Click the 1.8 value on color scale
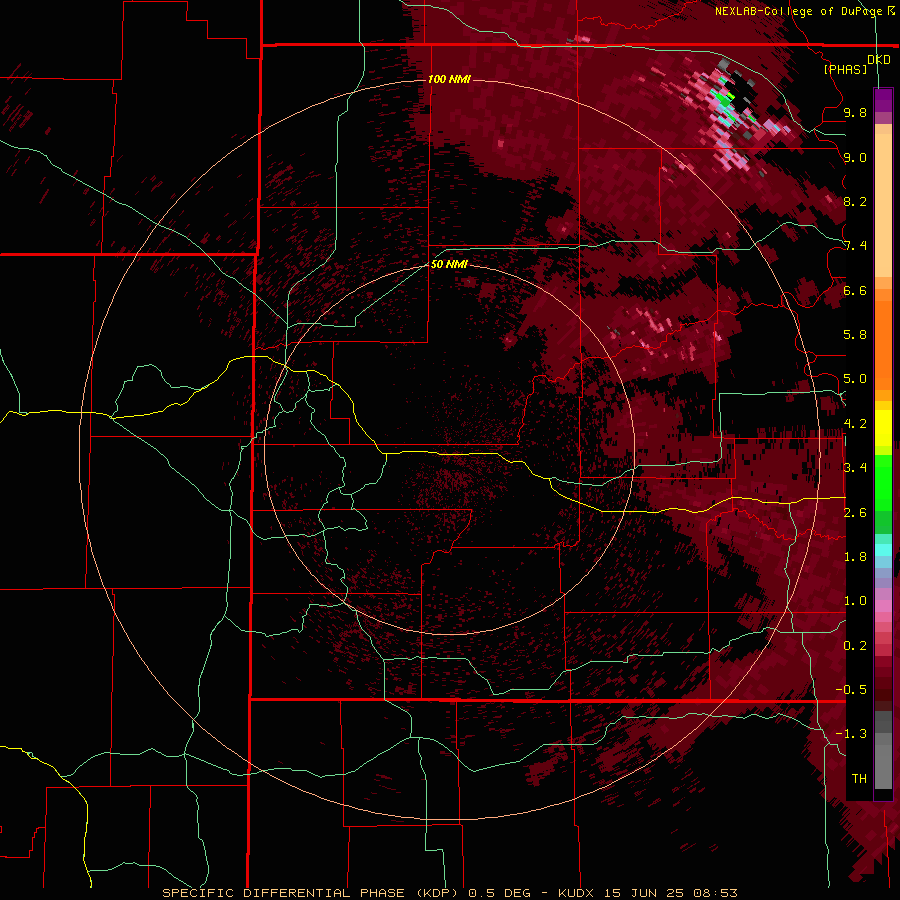The image size is (900, 900). coord(855,557)
